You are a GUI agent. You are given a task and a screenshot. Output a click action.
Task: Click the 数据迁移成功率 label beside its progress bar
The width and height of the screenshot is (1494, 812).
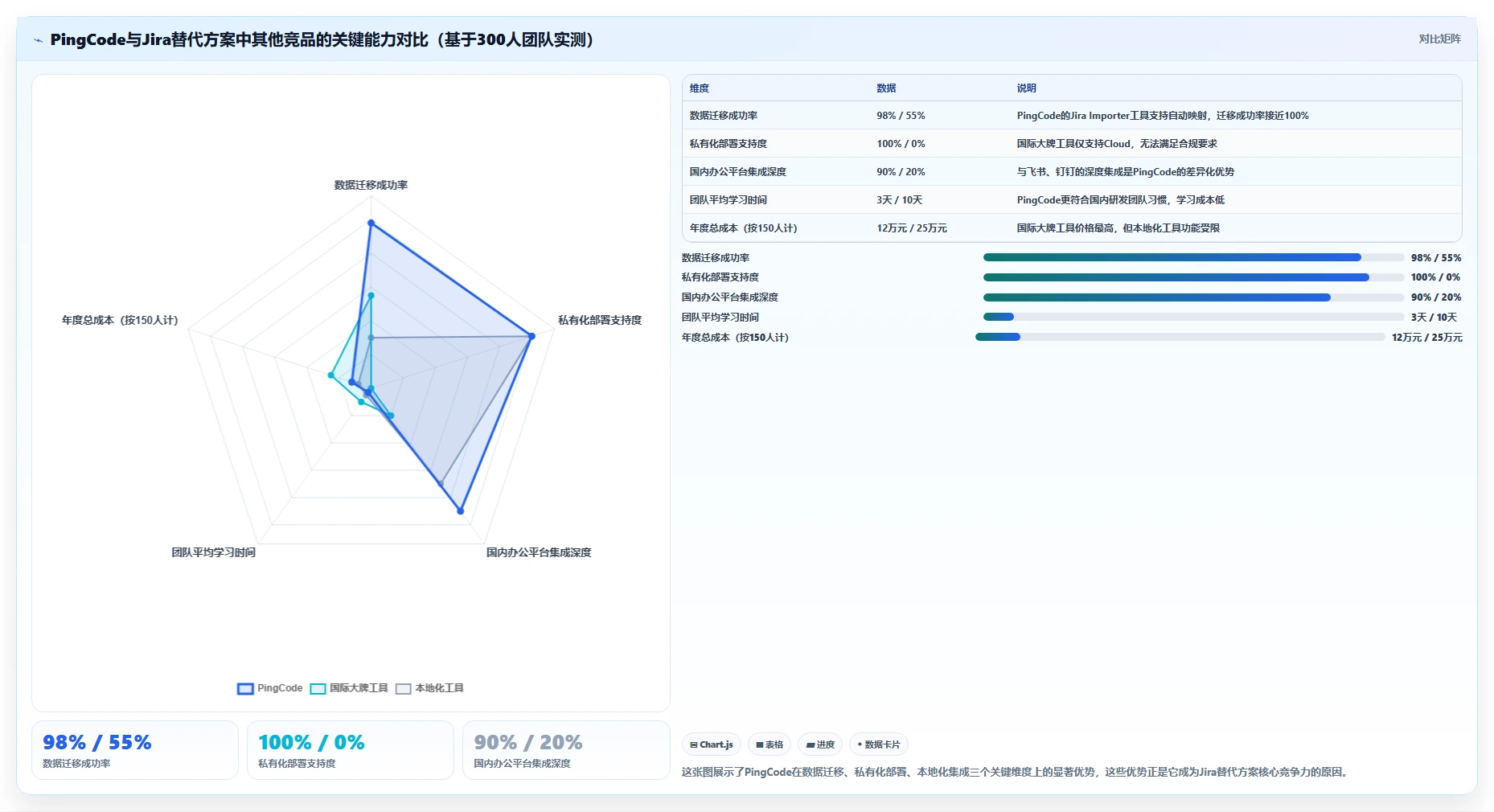716,258
